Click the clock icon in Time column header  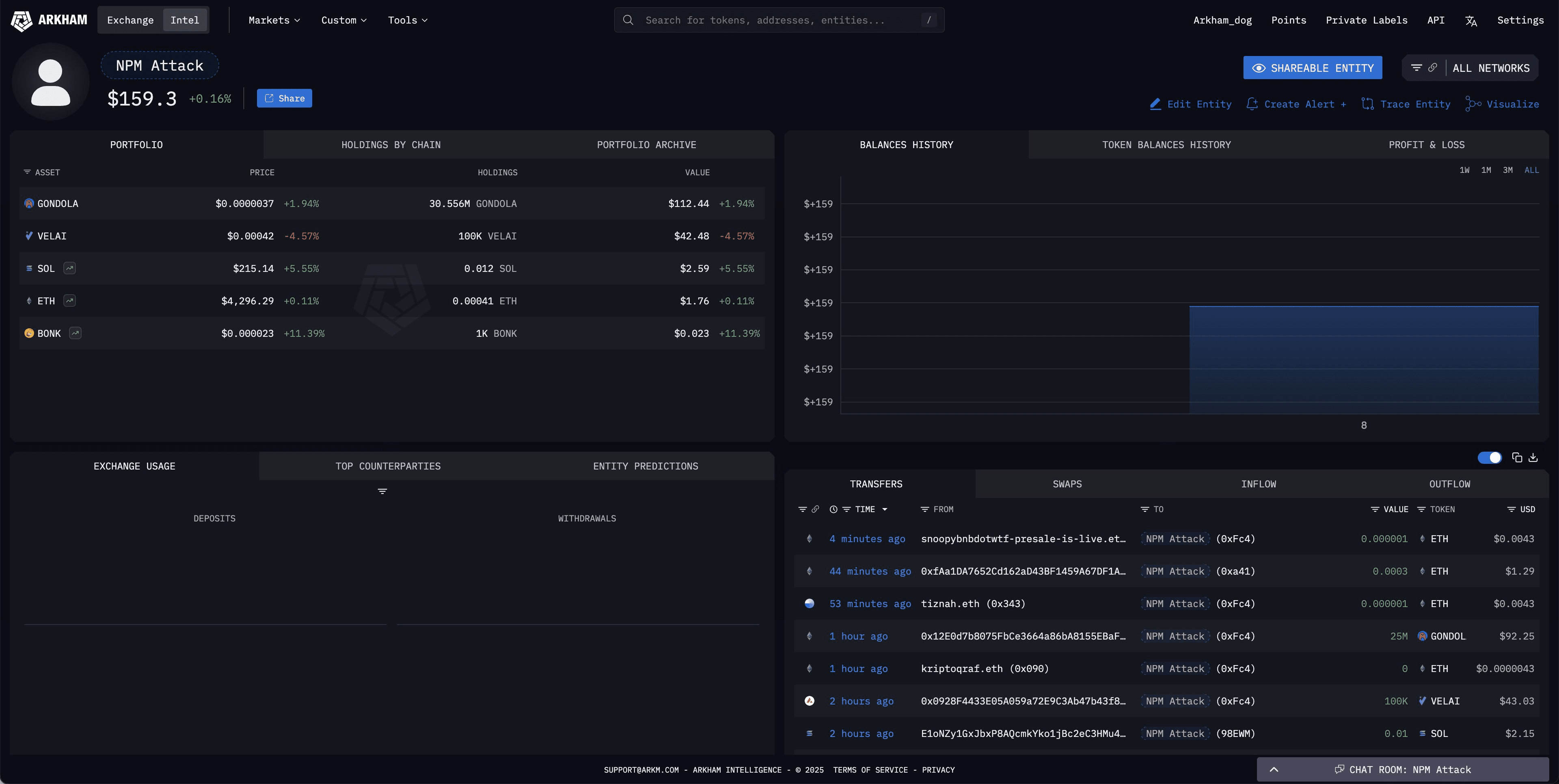click(833, 509)
